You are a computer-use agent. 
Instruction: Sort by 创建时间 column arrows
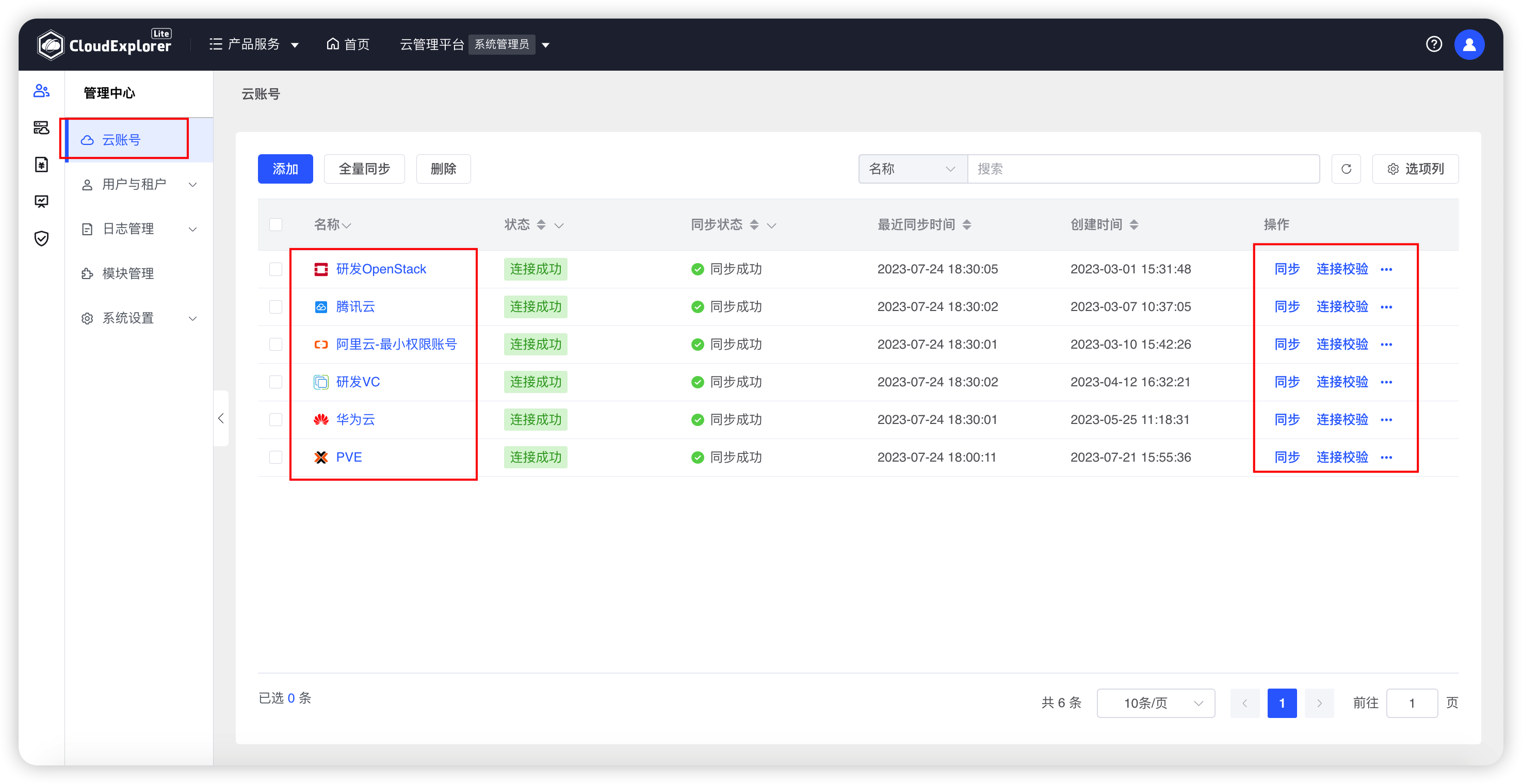tap(1134, 224)
